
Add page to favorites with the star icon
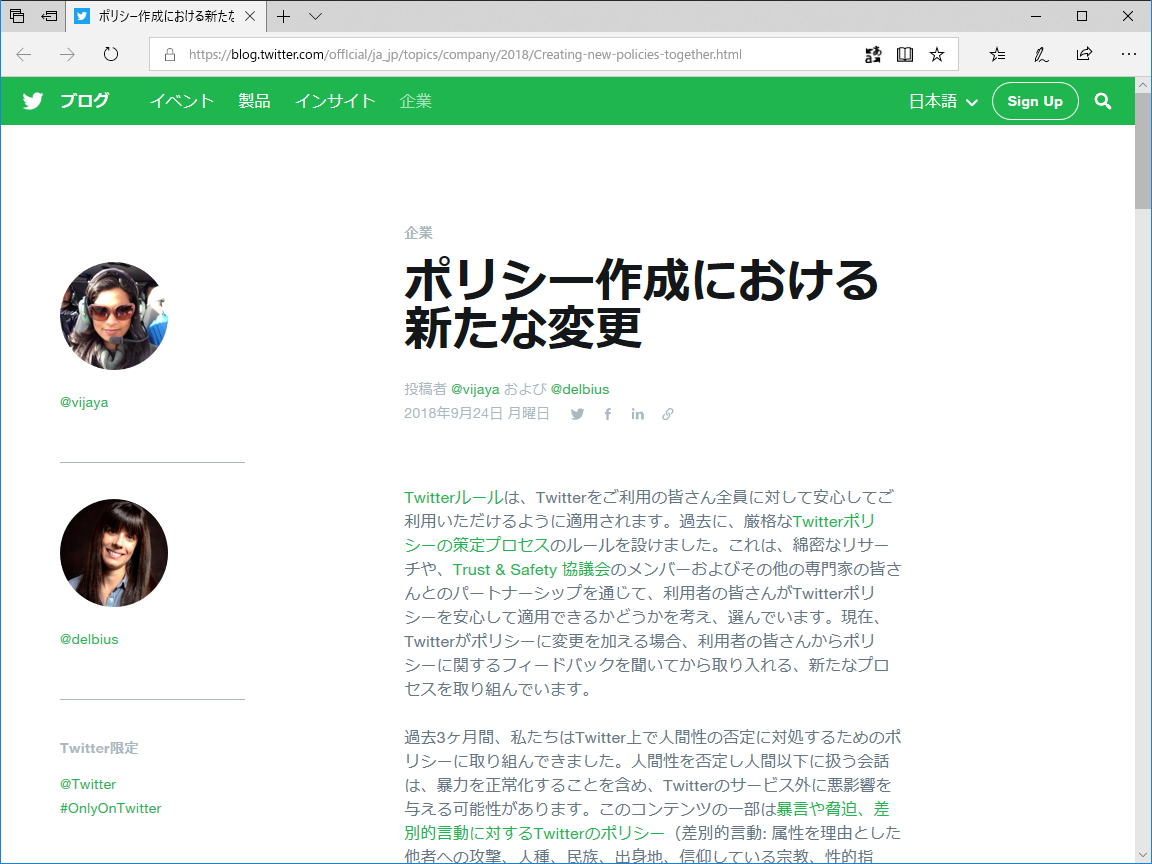[x=937, y=55]
